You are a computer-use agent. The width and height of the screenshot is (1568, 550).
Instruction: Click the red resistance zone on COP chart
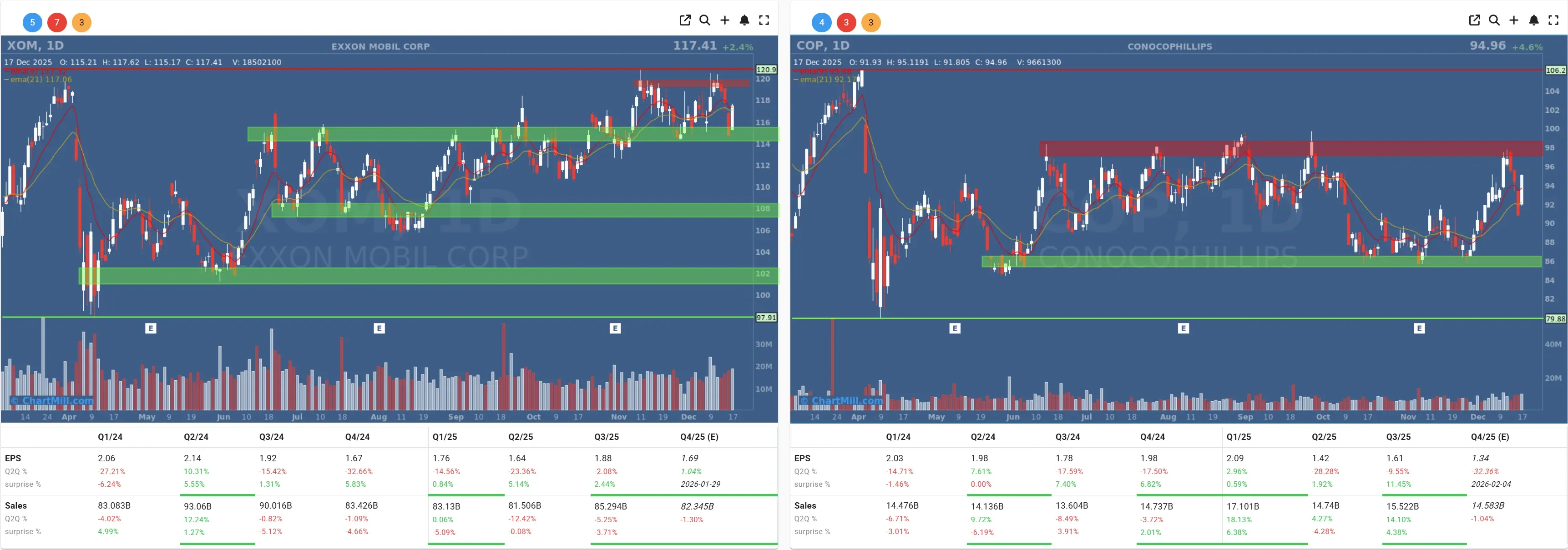1278,148
